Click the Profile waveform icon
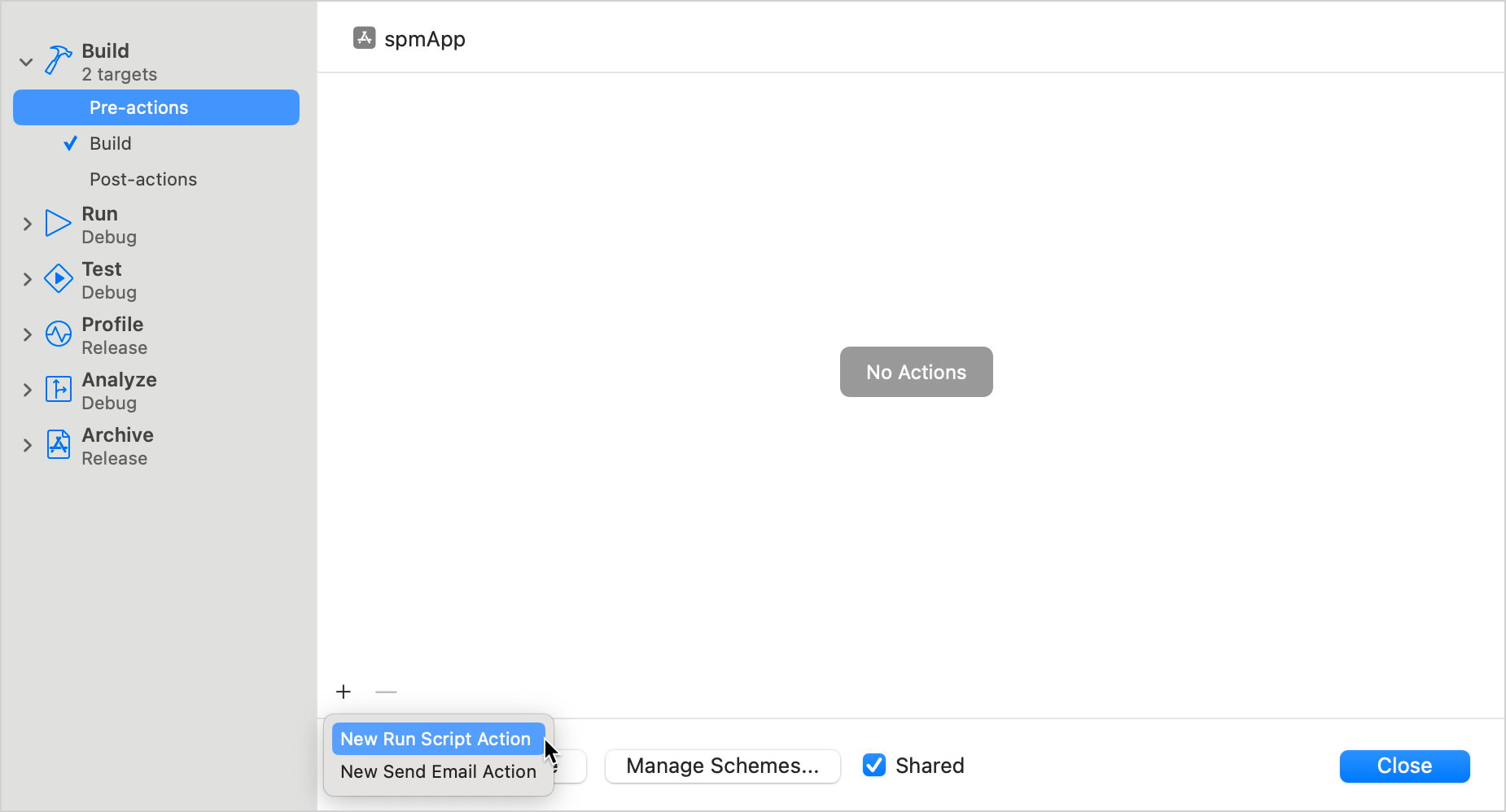 [x=58, y=334]
